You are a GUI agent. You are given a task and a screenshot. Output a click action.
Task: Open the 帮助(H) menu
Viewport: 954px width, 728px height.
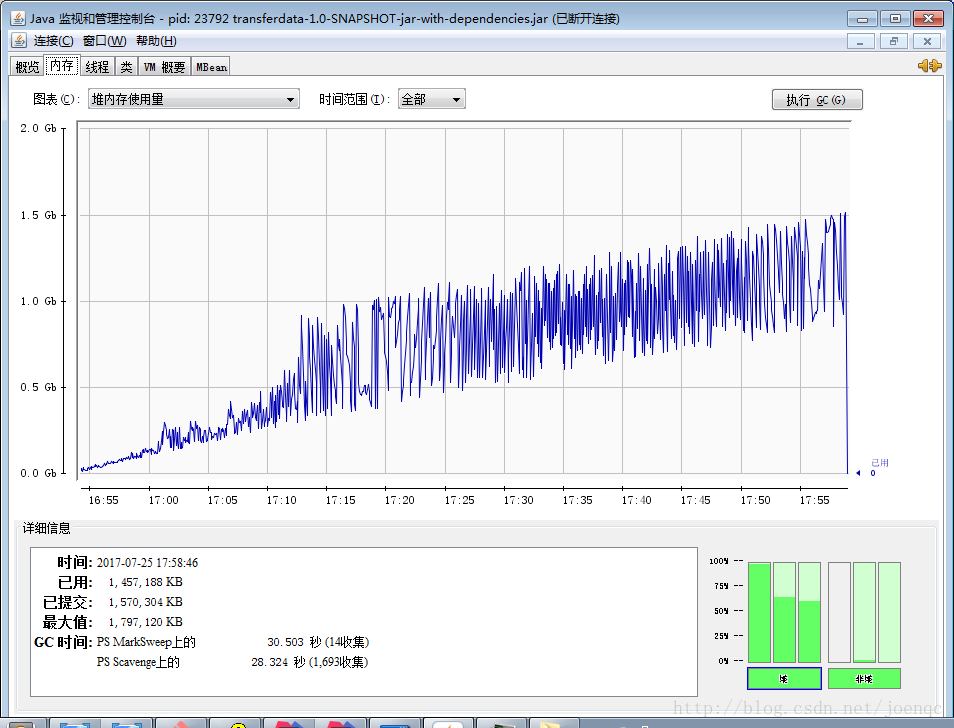156,41
